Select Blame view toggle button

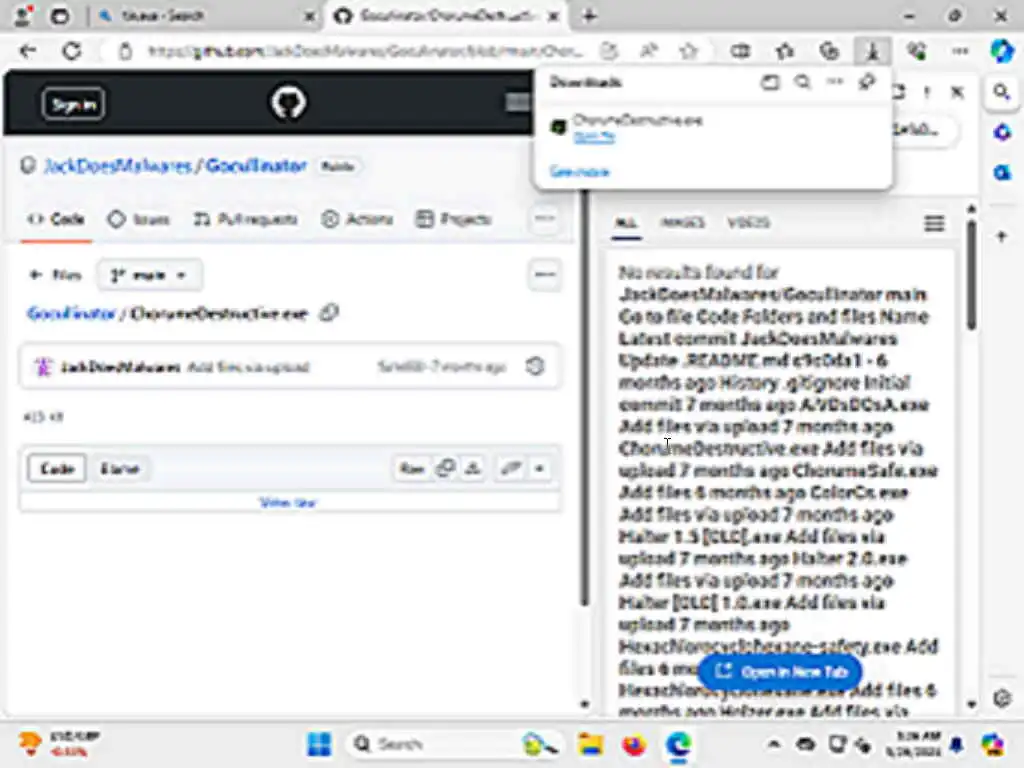tap(120, 468)
